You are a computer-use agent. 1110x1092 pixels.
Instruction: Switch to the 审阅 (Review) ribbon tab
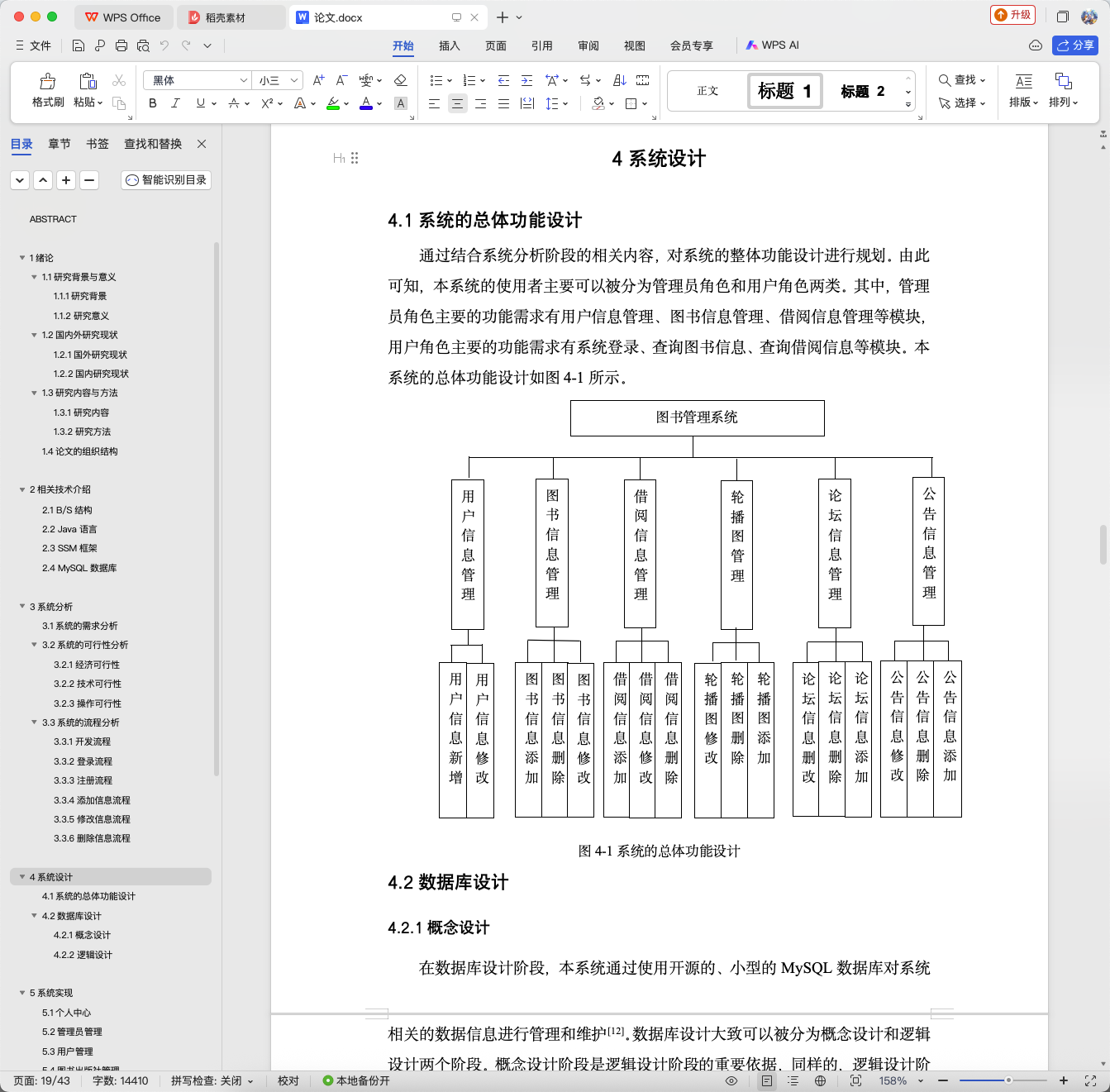point(588,45)
